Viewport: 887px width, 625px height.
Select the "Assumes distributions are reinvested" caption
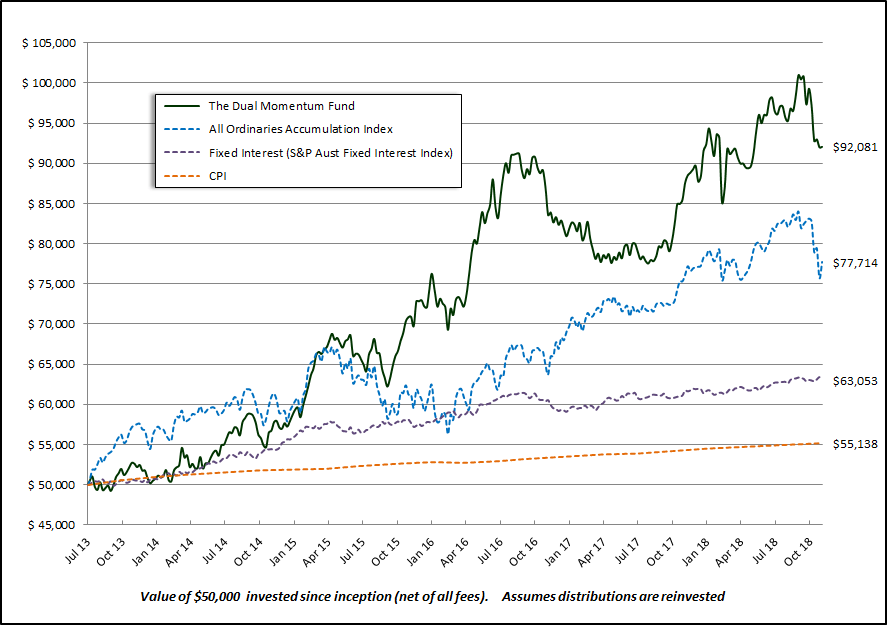(x=613, y=596)
